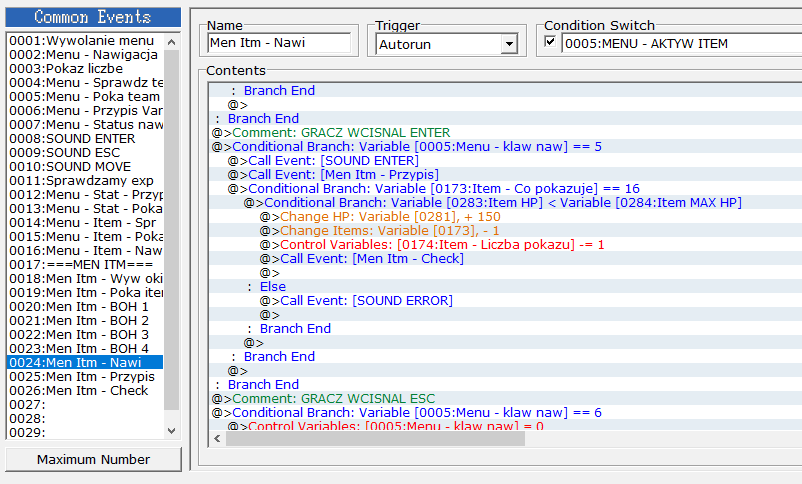Select Conditional Branch klaw naw == 5 line
Image resolution: width=802 pixels, height=484 pixels.
point(505,146)
